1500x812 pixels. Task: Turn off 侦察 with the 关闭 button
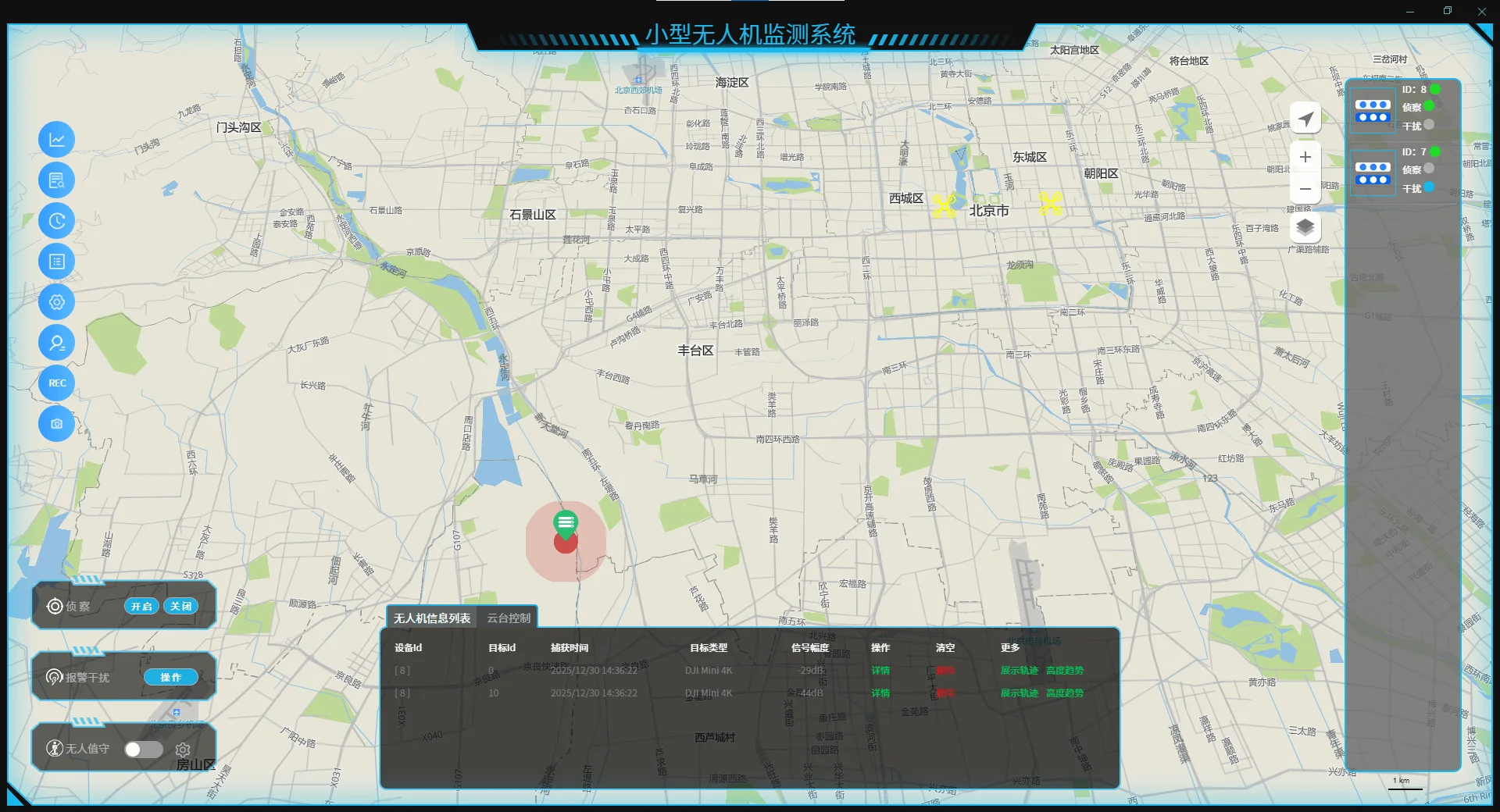click(181, 607)
